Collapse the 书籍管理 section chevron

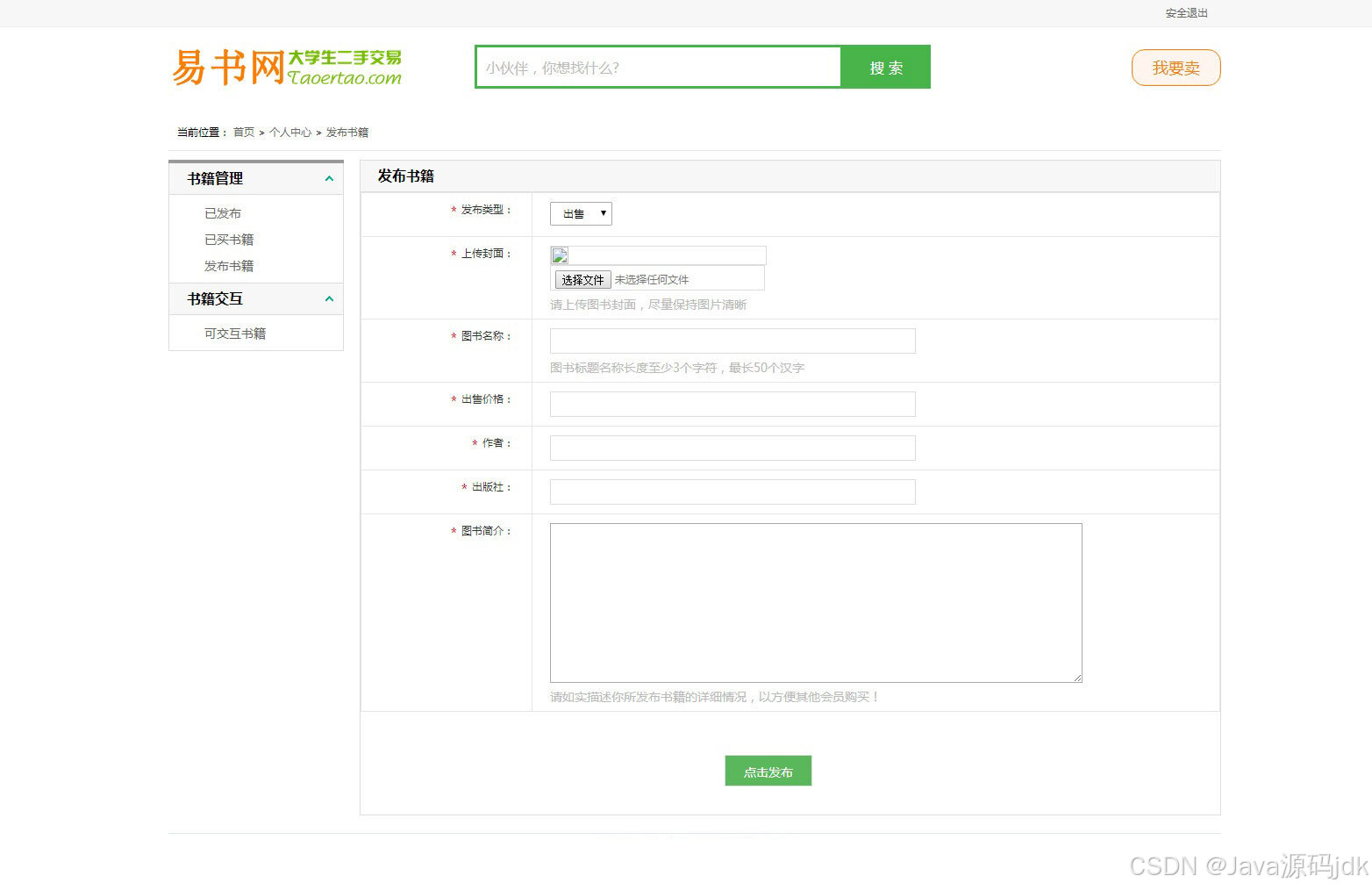(x=329, y=178)
